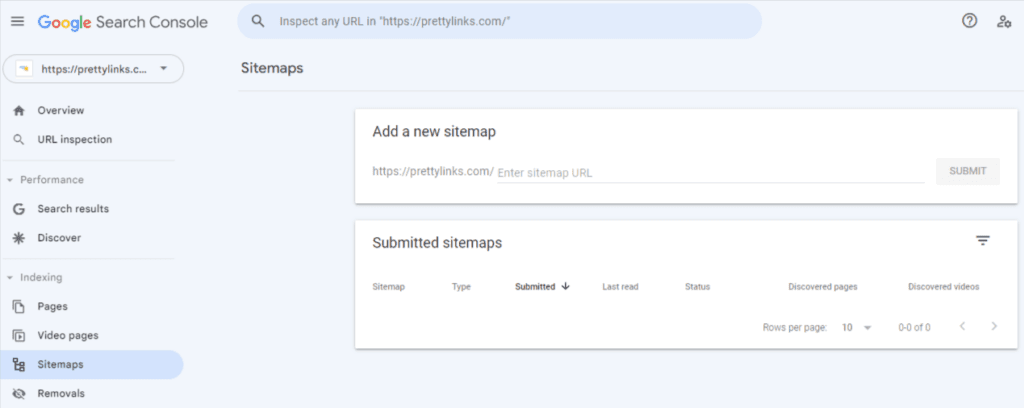Screen dimensions: 1024x408
Task: Focus the Inspect any URL search box
Action: (500, 21)
